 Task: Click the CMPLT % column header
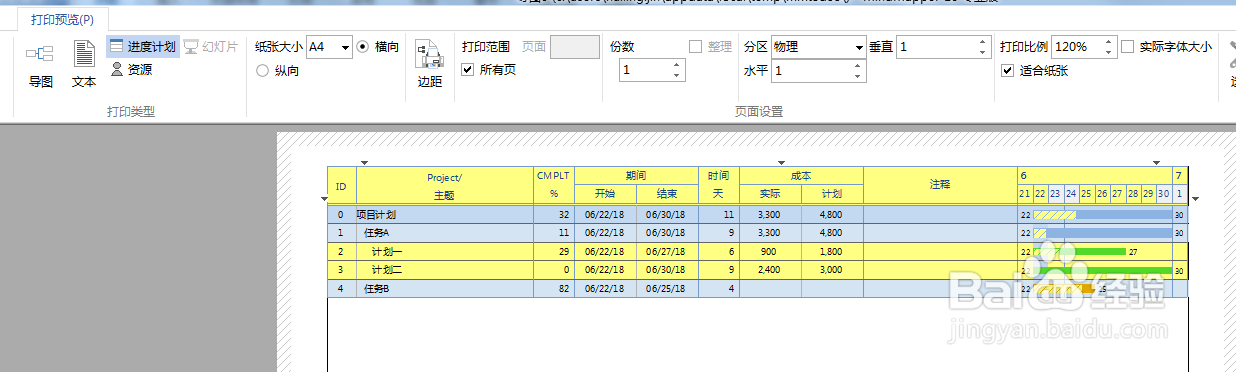(553, 185)
